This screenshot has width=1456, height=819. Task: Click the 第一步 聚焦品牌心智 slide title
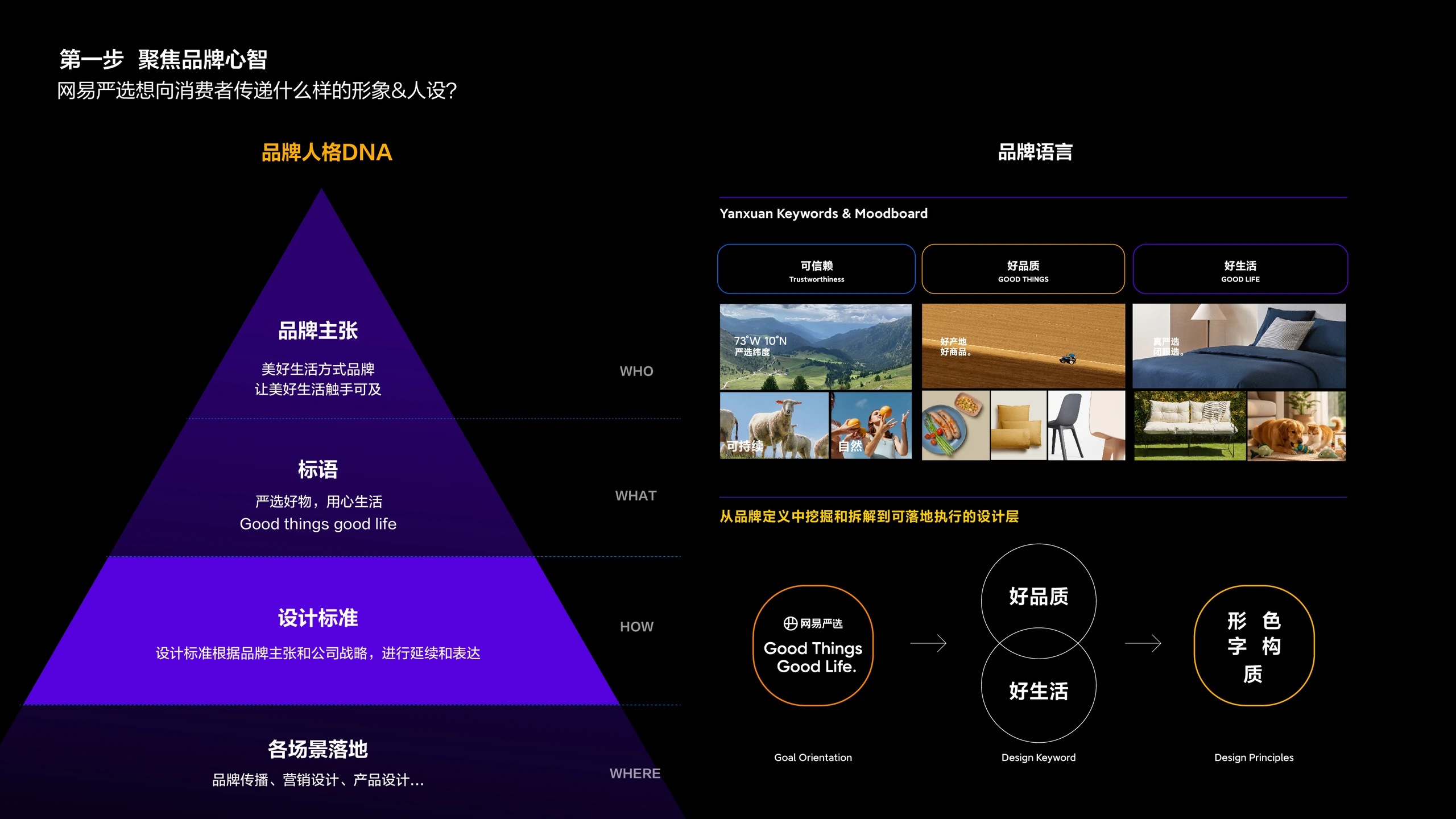click(163, 59)
